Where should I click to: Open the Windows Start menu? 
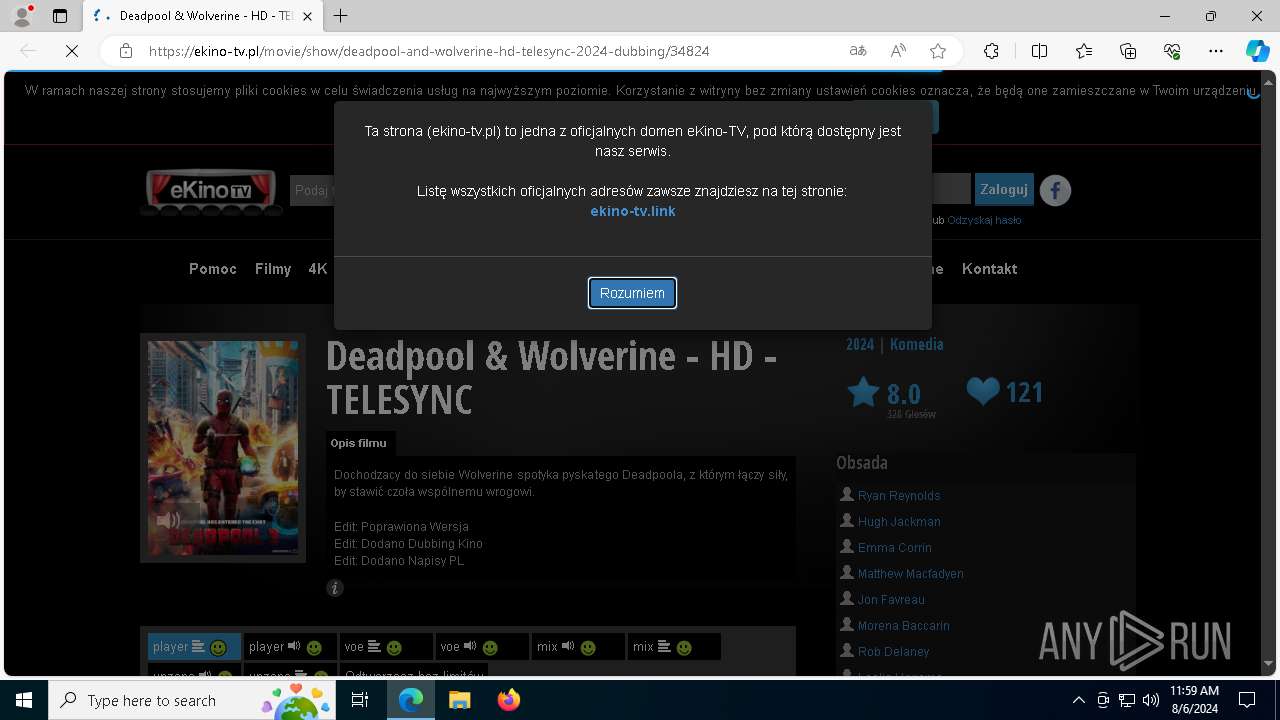24,700
